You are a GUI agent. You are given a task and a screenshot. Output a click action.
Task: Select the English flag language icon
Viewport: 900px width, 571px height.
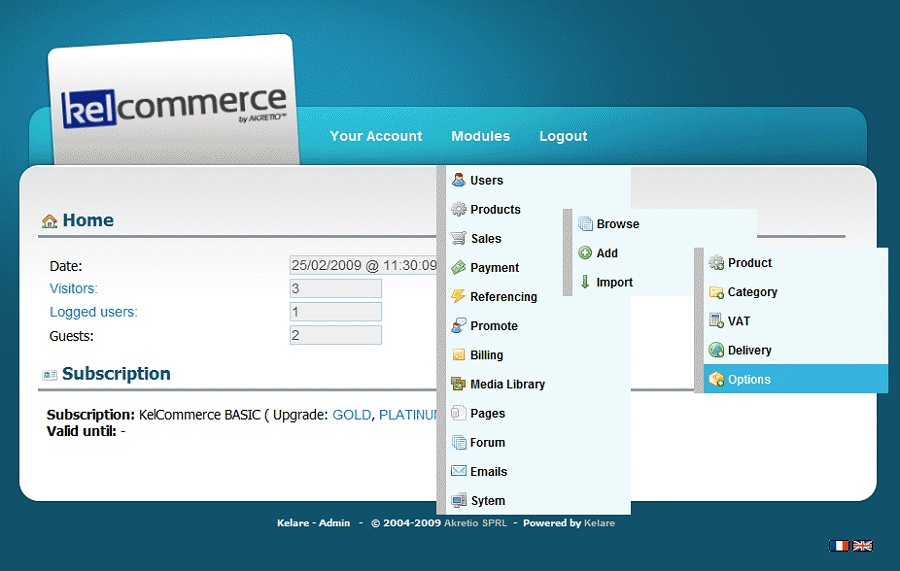[862, 545]
